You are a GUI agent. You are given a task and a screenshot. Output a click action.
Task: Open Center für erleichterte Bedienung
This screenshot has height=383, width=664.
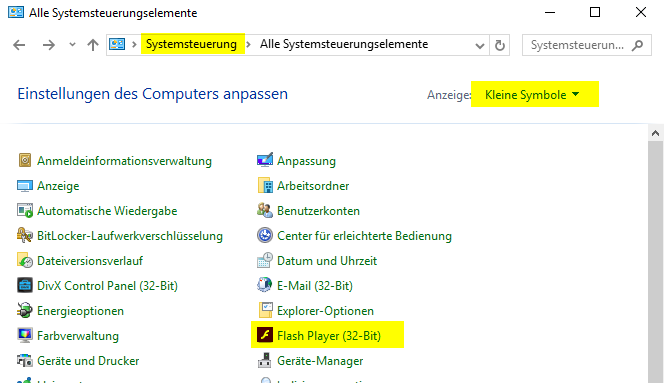click(364, 236)
